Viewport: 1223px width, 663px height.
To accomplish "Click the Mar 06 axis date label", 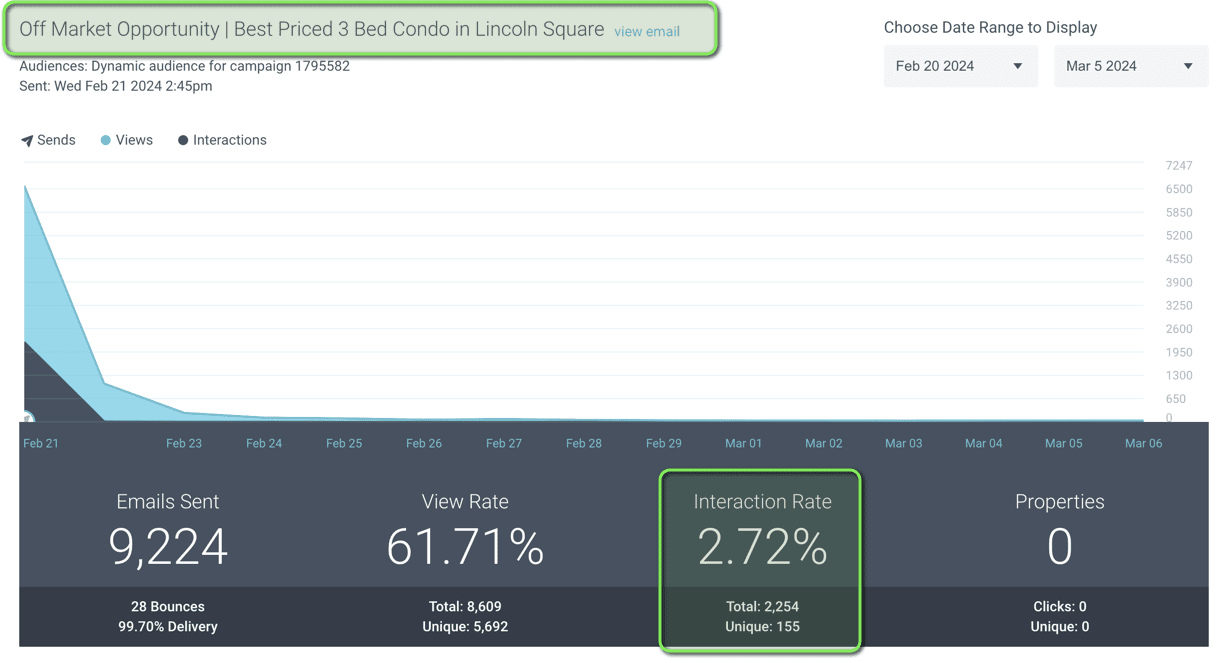I will [x=1143, y=443].
